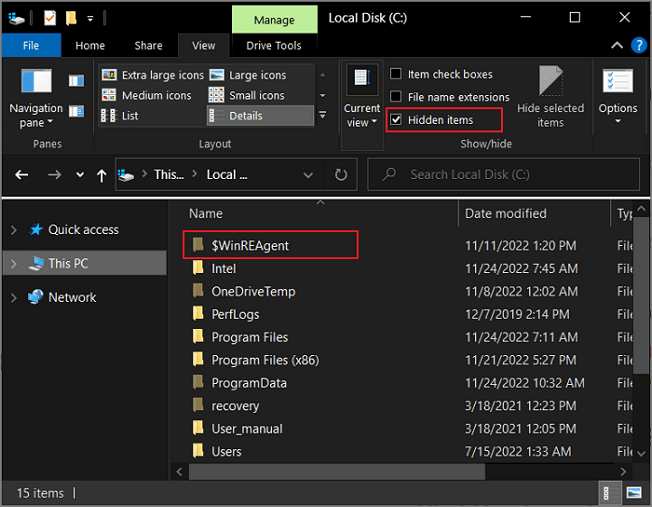Click horizontal scrollbar right arrow

pos(623,472)
